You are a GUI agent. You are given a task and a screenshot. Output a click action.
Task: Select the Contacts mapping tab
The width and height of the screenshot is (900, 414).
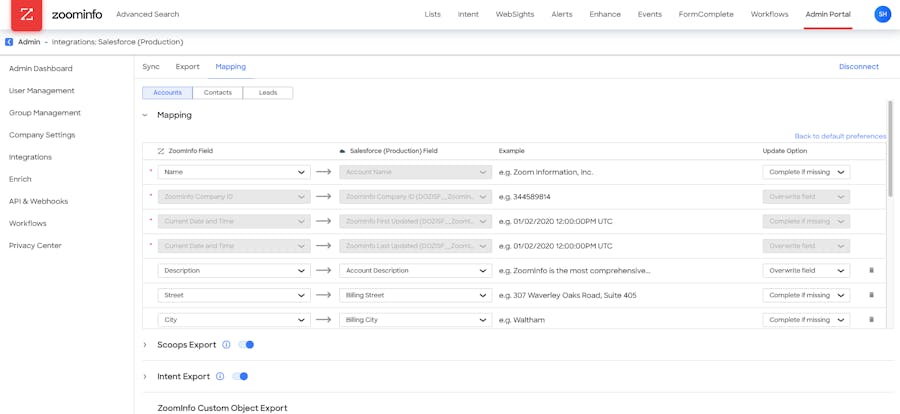tap(217, 93)
